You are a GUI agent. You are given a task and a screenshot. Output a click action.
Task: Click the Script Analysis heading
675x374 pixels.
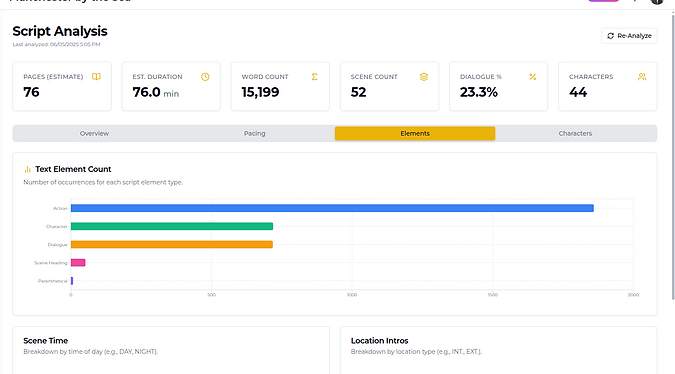point(60,31)
